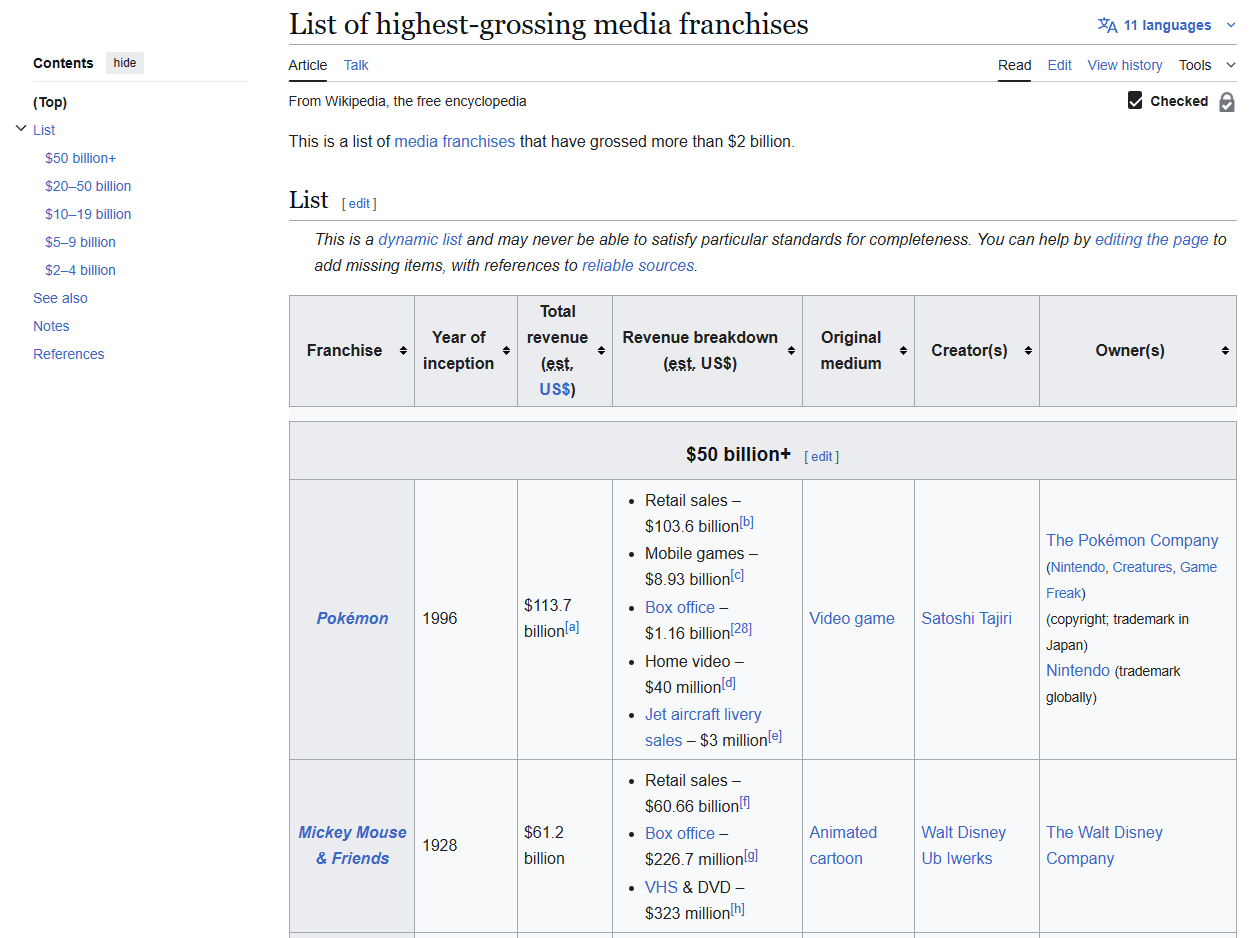This screenshot has width=1252, height=938.
Task: Open the reliable sources link
Action: click(638, 265)
